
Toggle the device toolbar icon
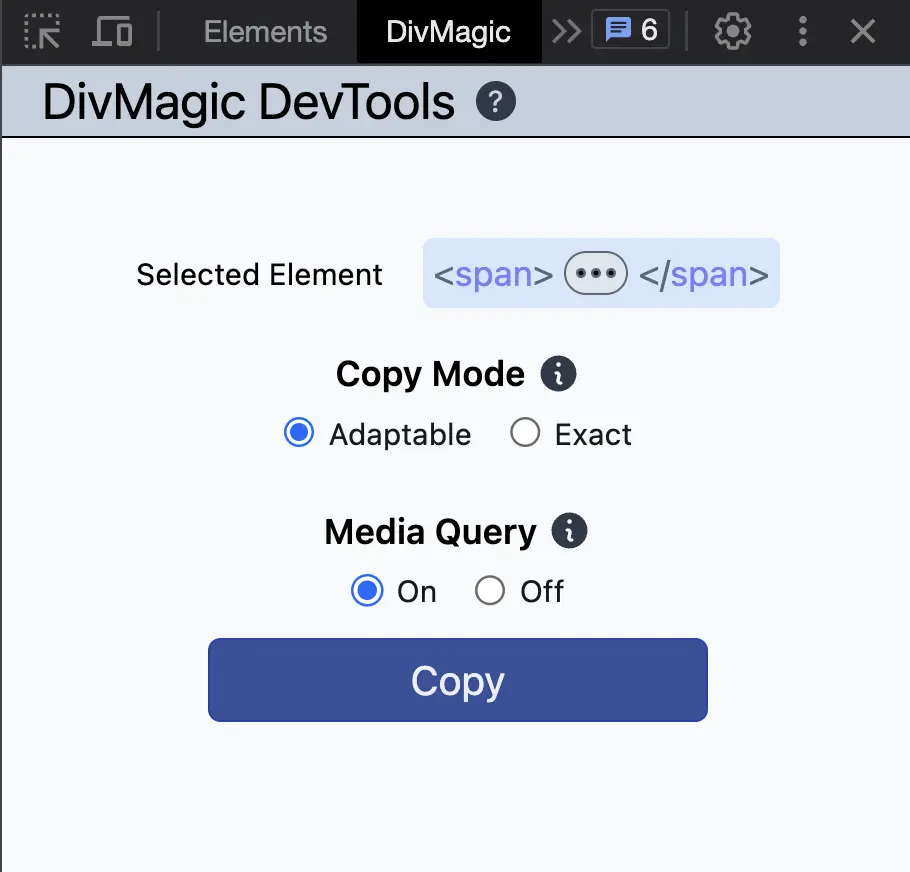pyautogui.click(x=112, y=31)
